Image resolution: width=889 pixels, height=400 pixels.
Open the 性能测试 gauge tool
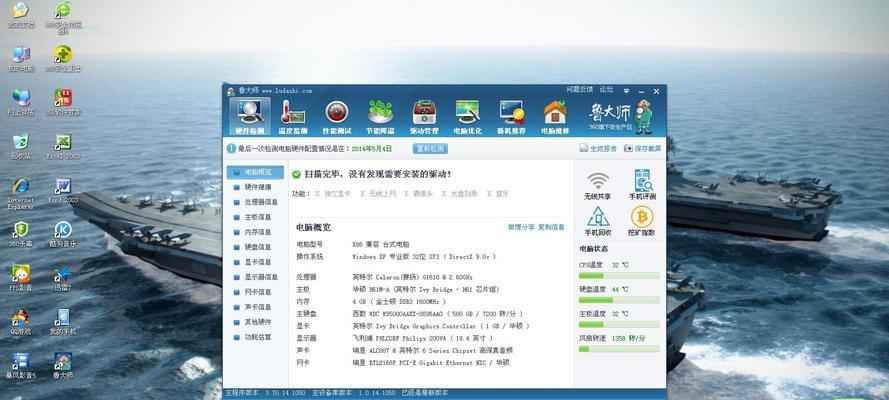pyautogui.click(x=337, y=117)
